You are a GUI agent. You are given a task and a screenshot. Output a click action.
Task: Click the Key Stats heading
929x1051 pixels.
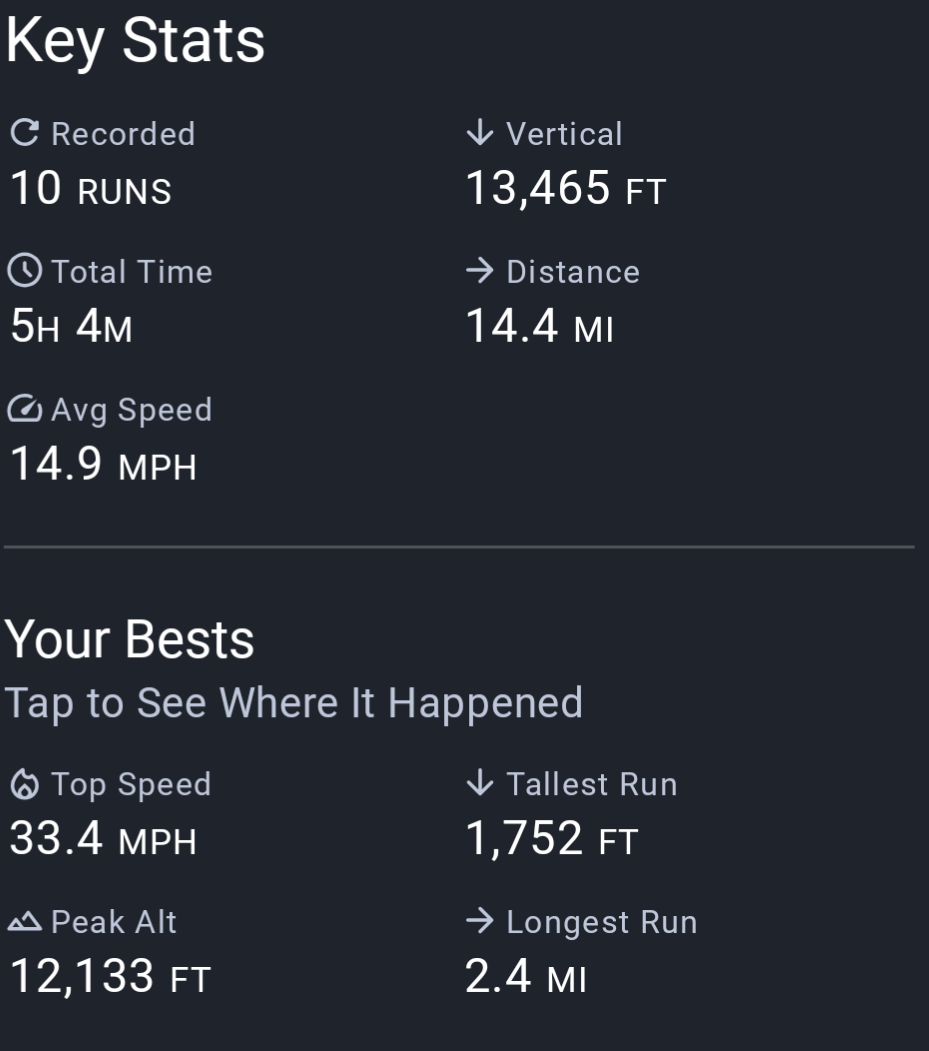coord(135,42)
